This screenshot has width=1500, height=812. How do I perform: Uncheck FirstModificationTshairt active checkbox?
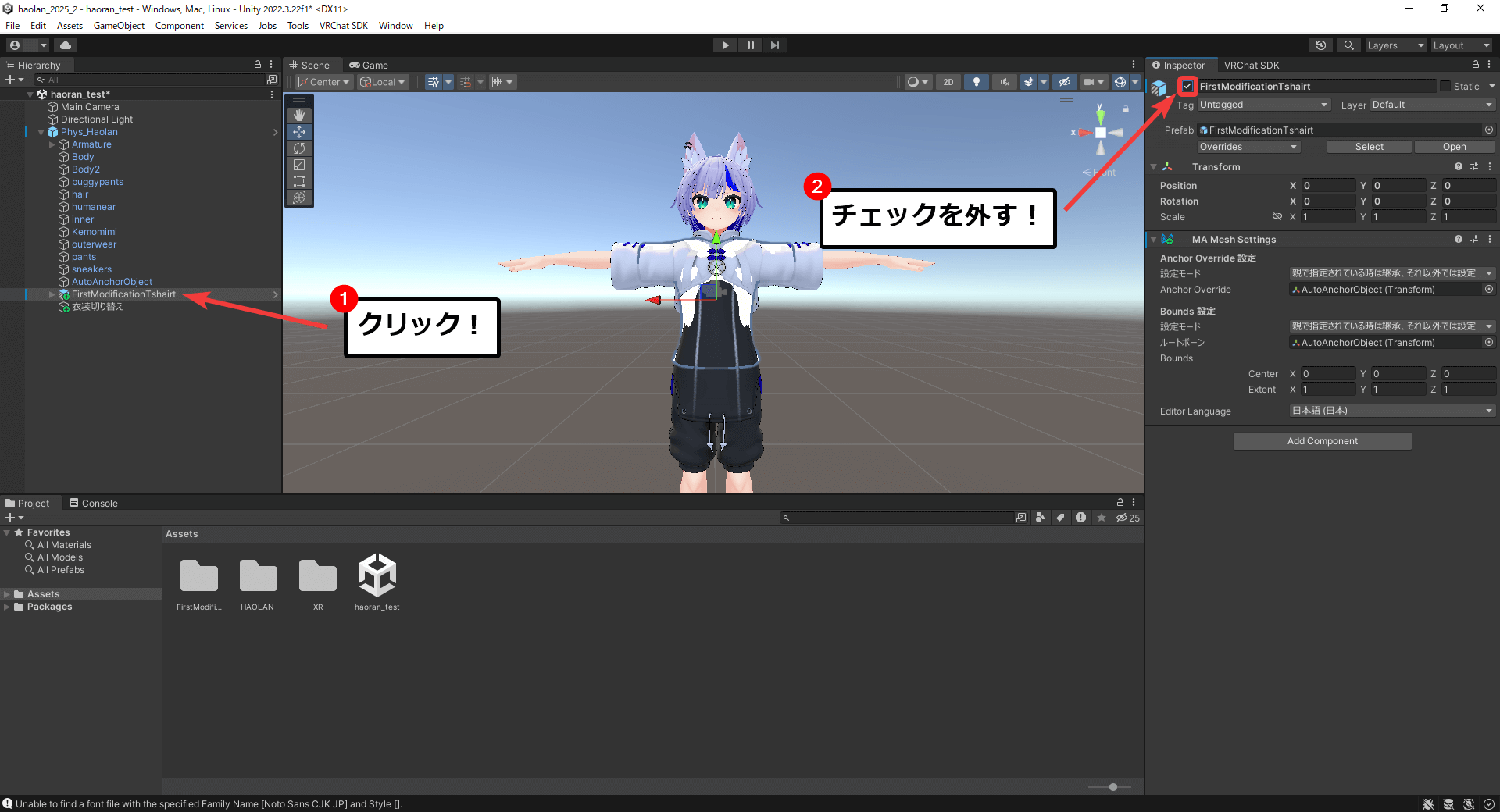click(x=1187, y=86)
